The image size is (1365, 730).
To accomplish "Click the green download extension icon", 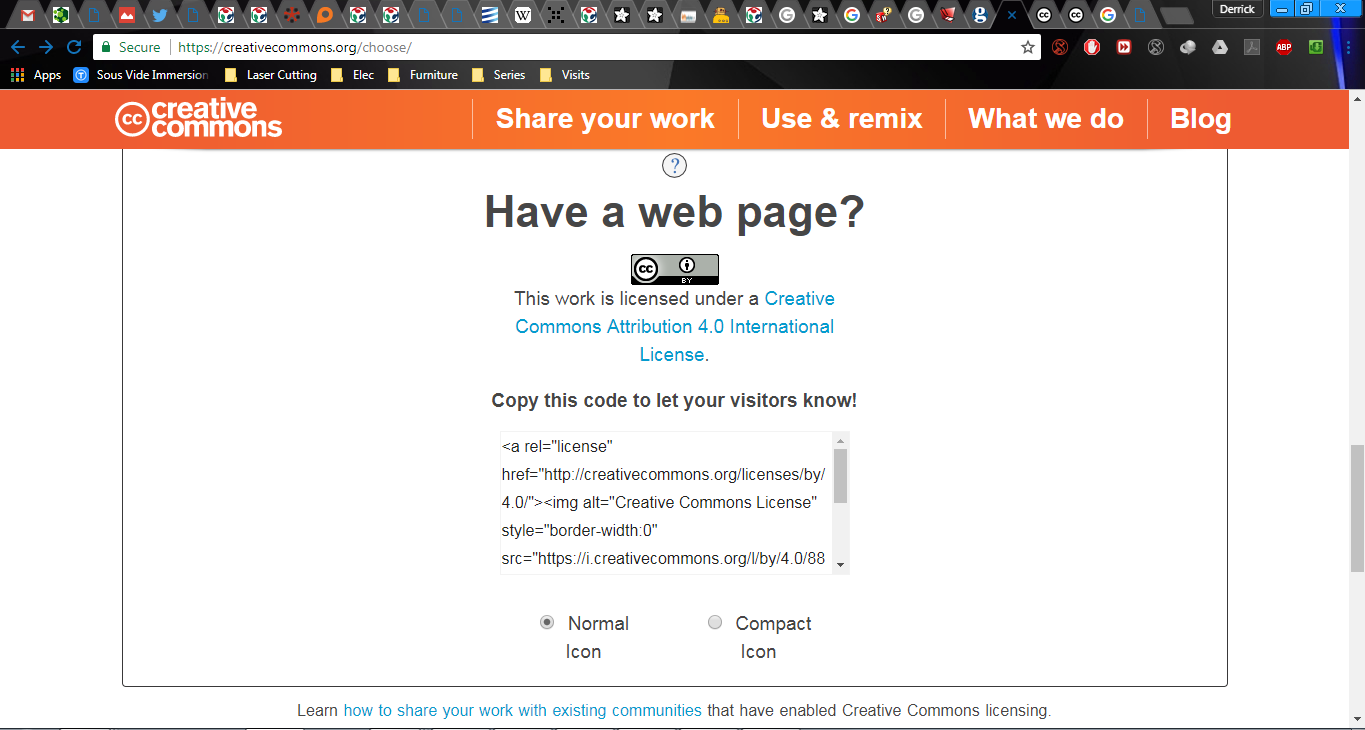I will [1317, 47].
